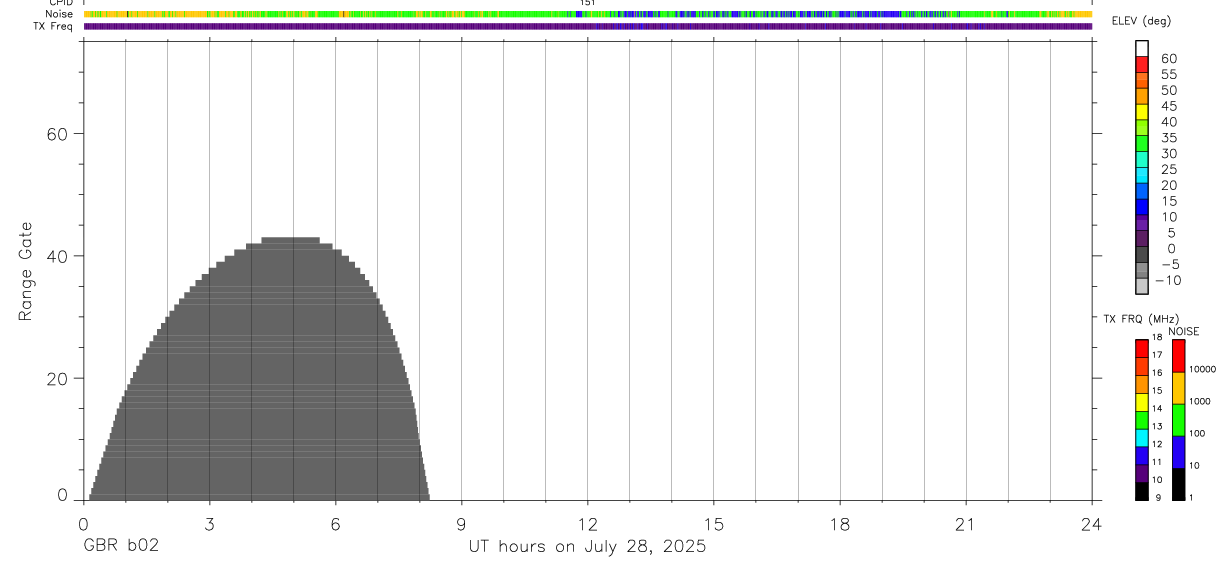Image resolution: width=1228 pixels, height=567 pixels.
Task: Click the x-axis tick label '15'
Action: (713, 525)
